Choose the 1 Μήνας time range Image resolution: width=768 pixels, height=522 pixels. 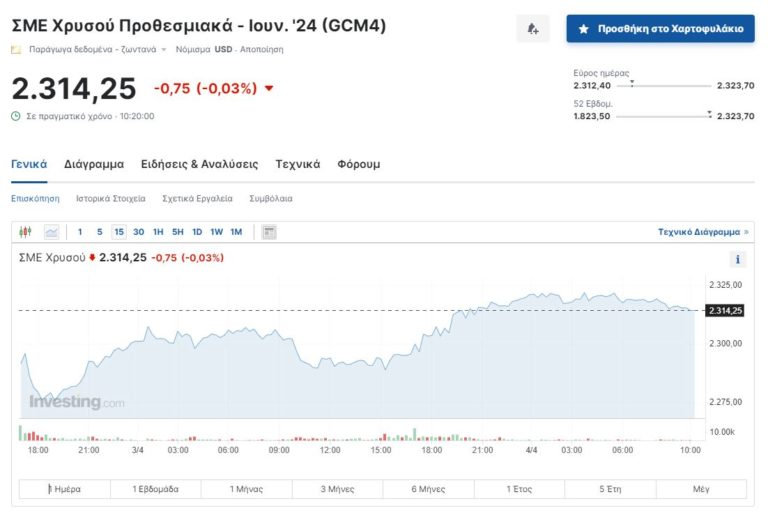coord(247,490)
